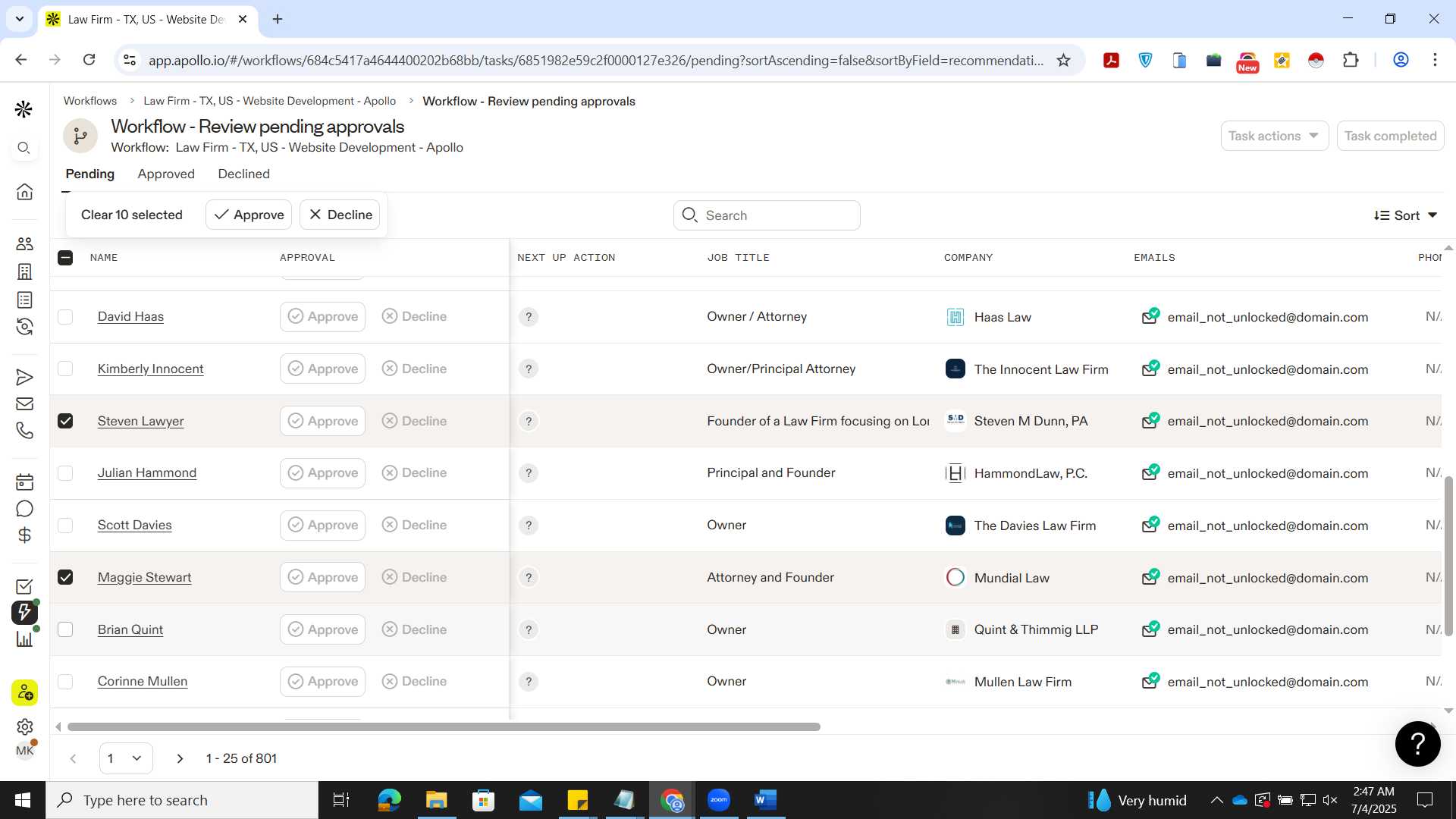Toggle the select-all checkbox in the header
This screenshot has width=1456, height=819.
[65, 258]
